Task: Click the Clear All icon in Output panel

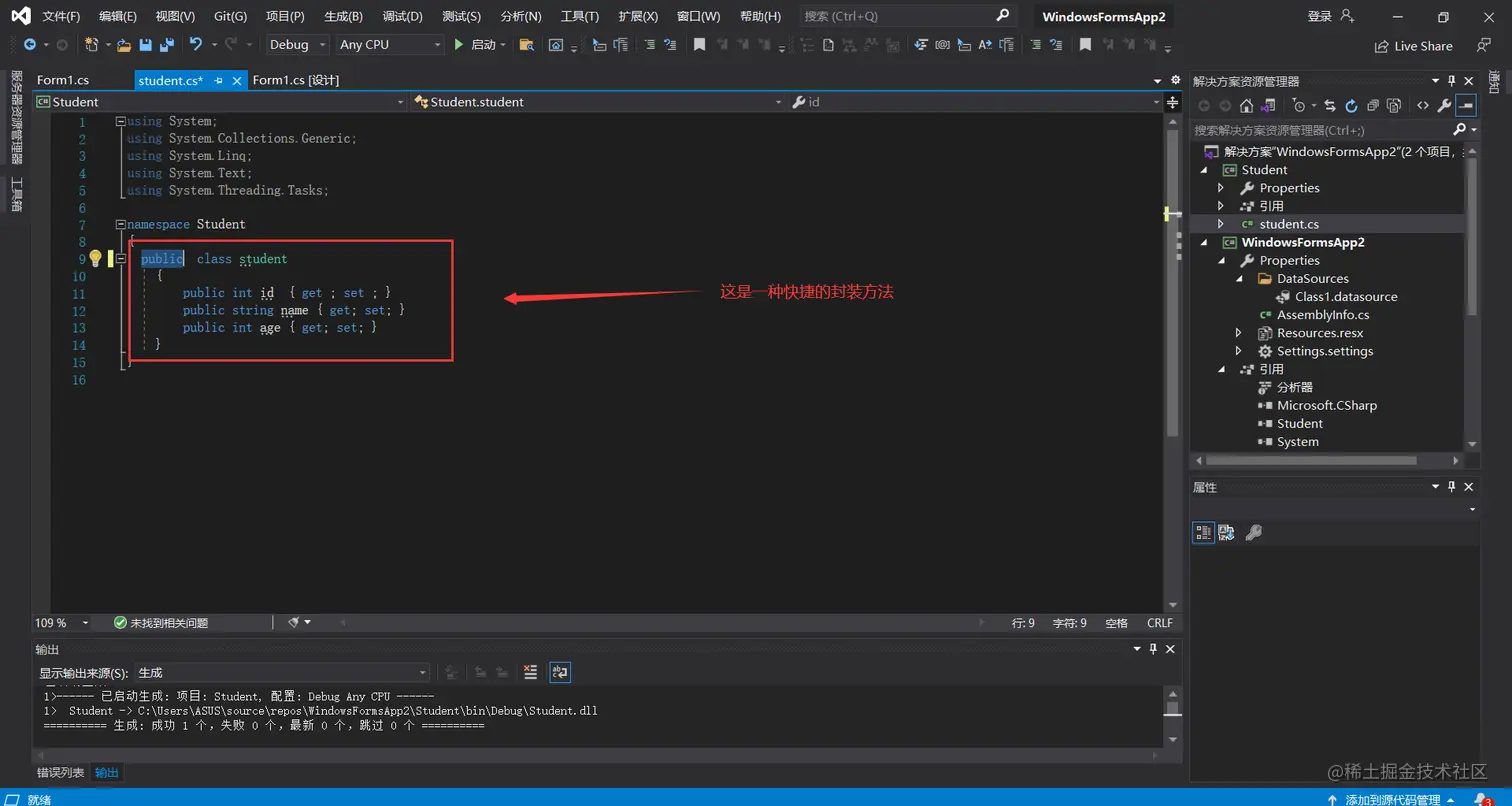Action: (530, 672)
